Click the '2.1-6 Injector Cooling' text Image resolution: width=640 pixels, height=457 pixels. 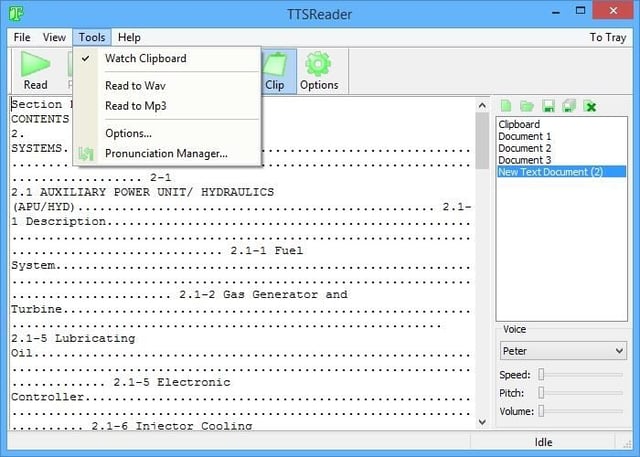click(172, 426)
